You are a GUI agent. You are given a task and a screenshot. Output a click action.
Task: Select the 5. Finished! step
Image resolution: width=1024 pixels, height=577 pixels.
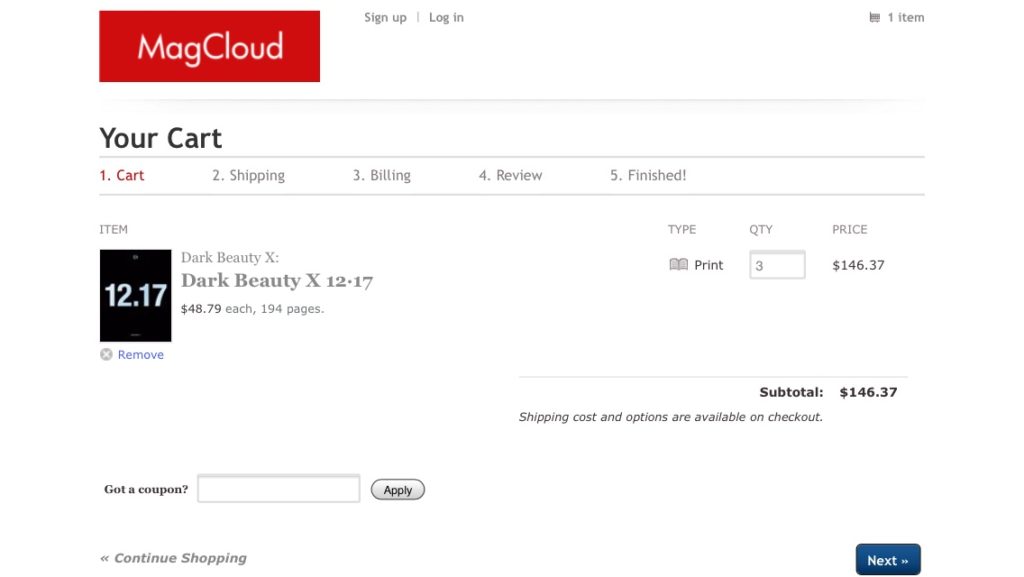pyautogui.click(x=648, y=176)
